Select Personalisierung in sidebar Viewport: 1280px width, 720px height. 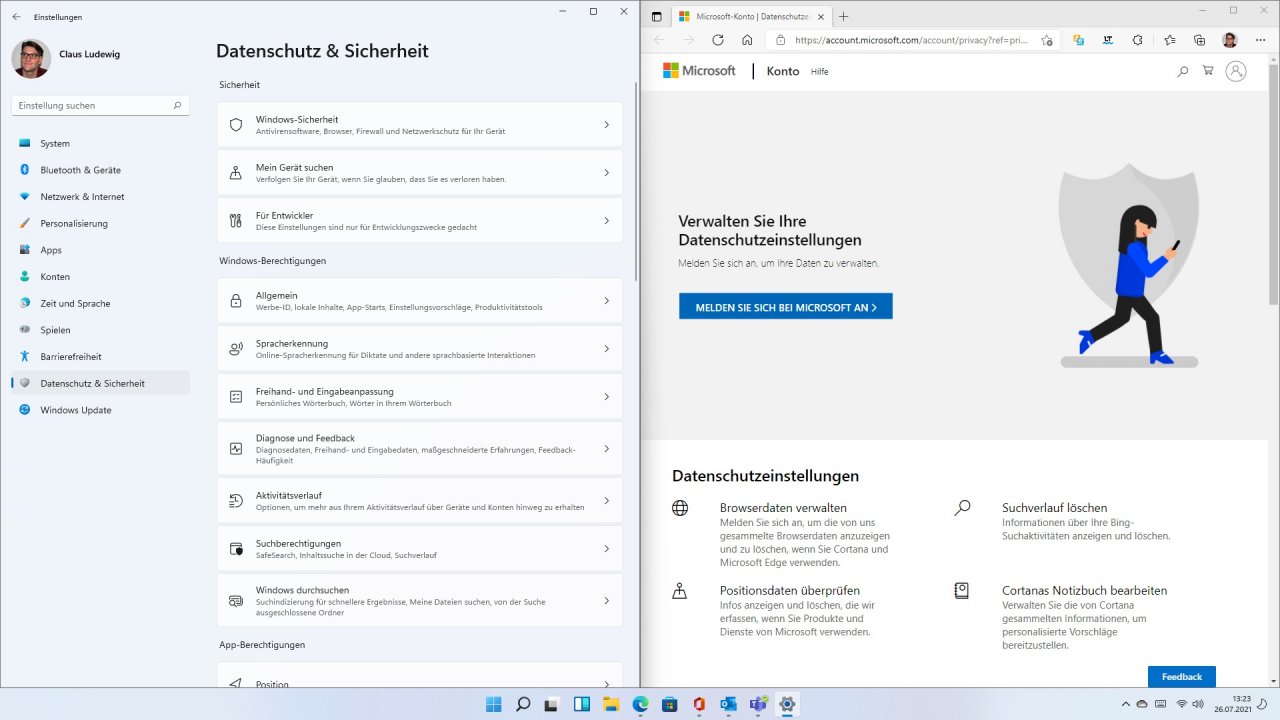100,223
